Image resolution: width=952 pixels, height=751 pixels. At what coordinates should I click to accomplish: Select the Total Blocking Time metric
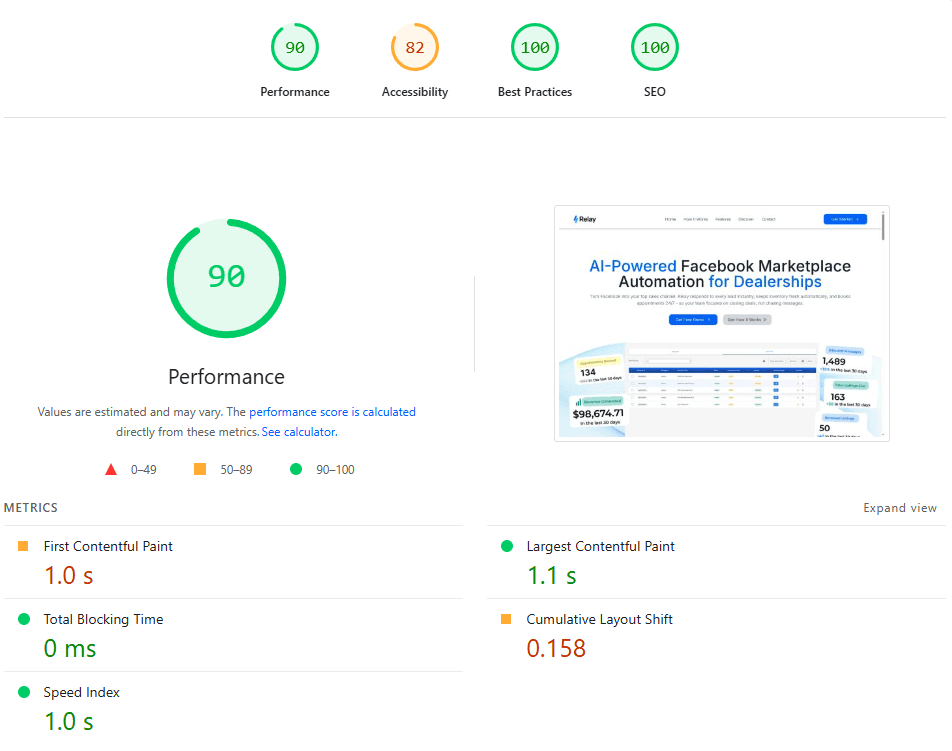[x=233, y=635]
